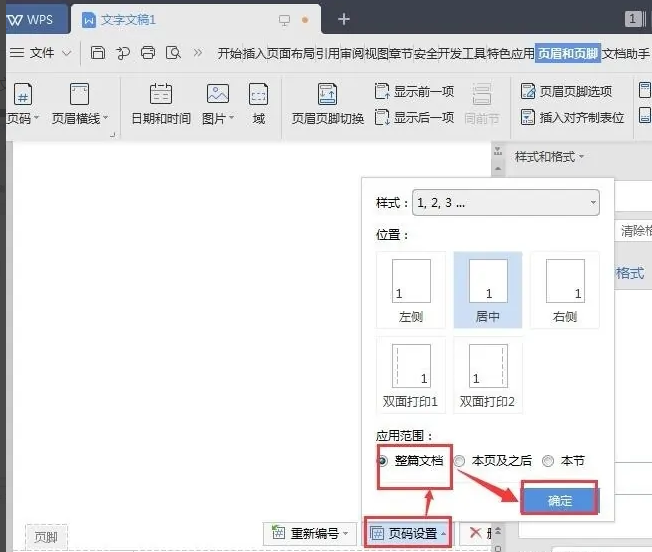Open the 开始 ribbon tab
652x552 pixels.
230,54
